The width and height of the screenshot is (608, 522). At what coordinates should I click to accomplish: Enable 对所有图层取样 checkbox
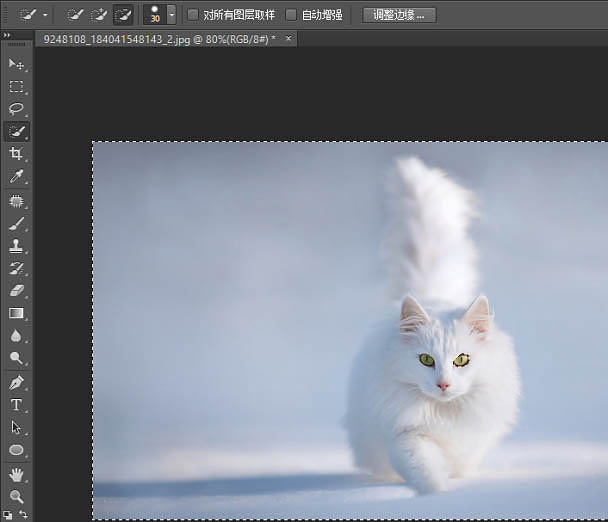(x=193, y=15)
